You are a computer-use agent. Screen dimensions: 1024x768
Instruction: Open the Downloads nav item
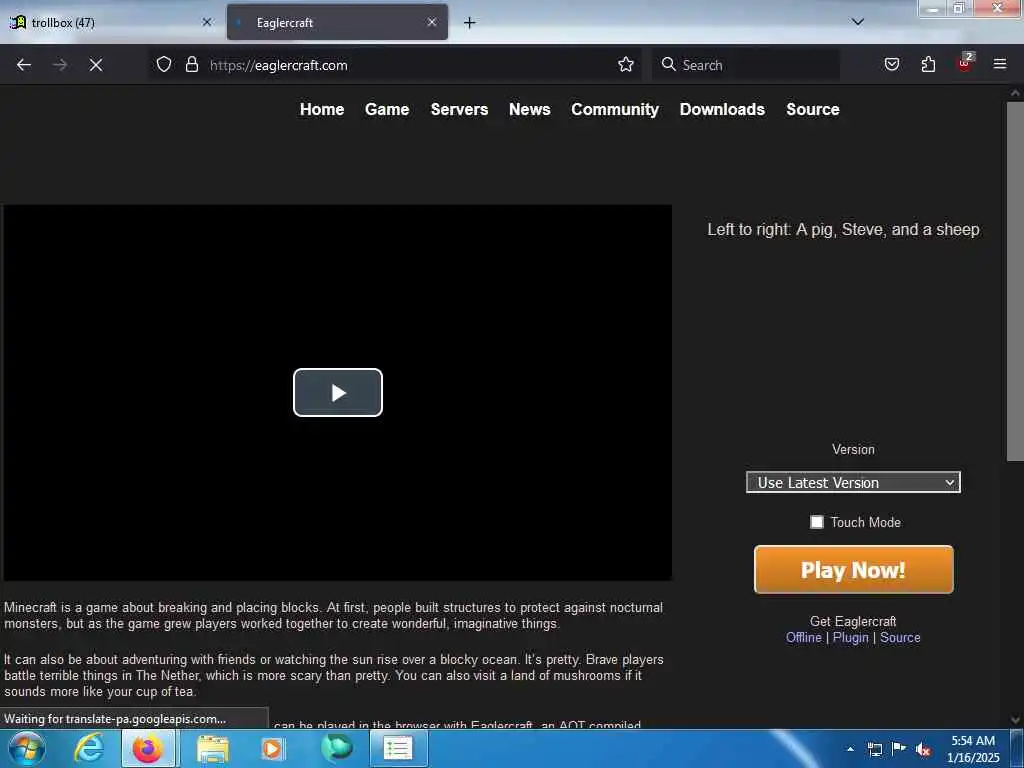722,109
